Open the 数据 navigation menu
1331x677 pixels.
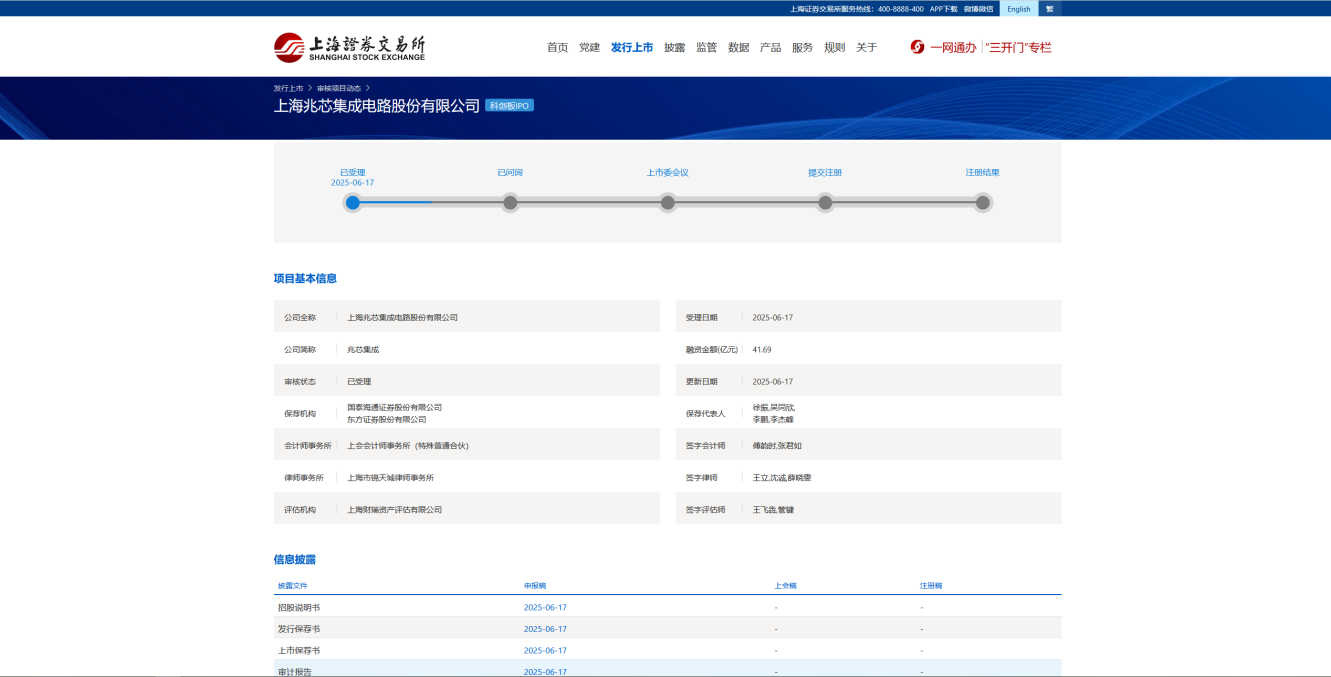coord(739,47)
